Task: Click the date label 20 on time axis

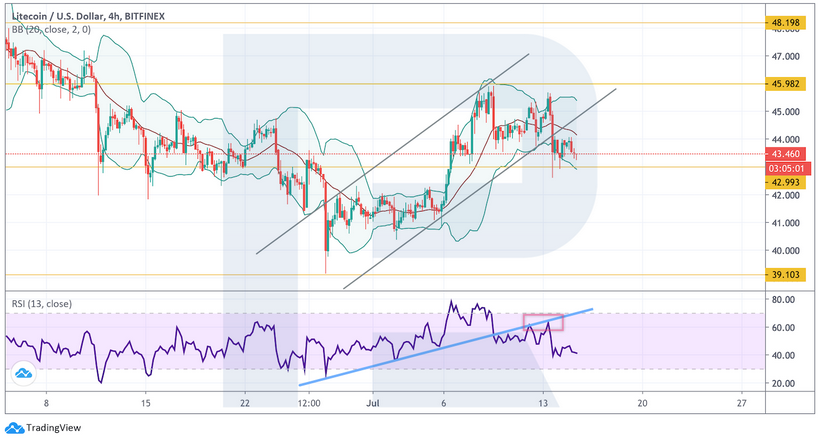Action: click(x=642, y=403)
